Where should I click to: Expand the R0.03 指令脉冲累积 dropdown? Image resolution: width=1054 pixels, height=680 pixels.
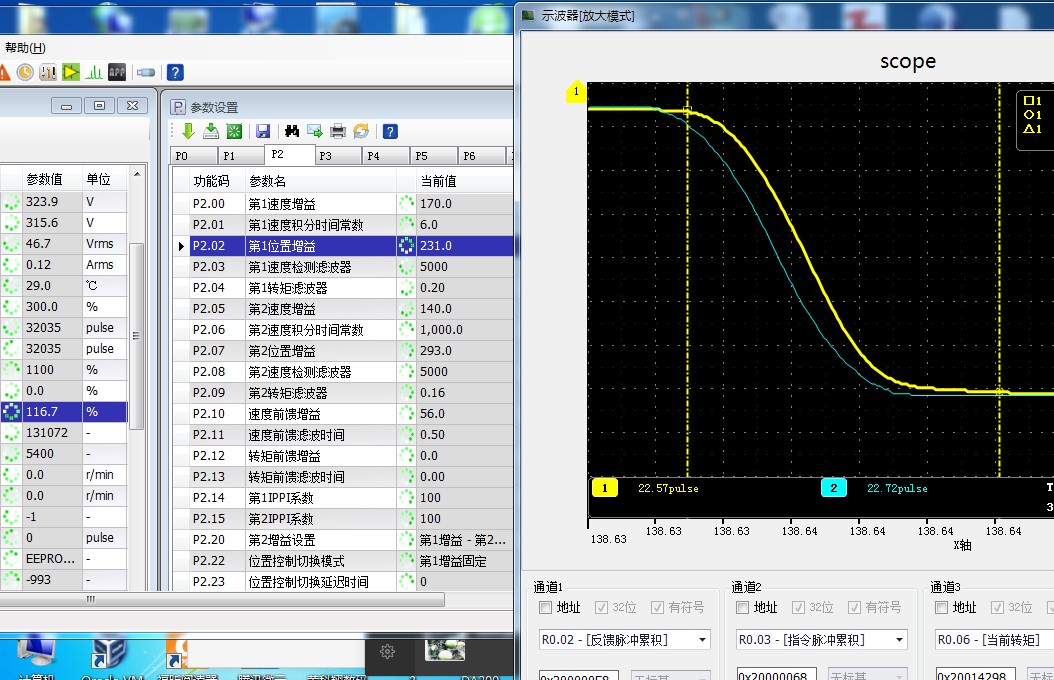900,640
